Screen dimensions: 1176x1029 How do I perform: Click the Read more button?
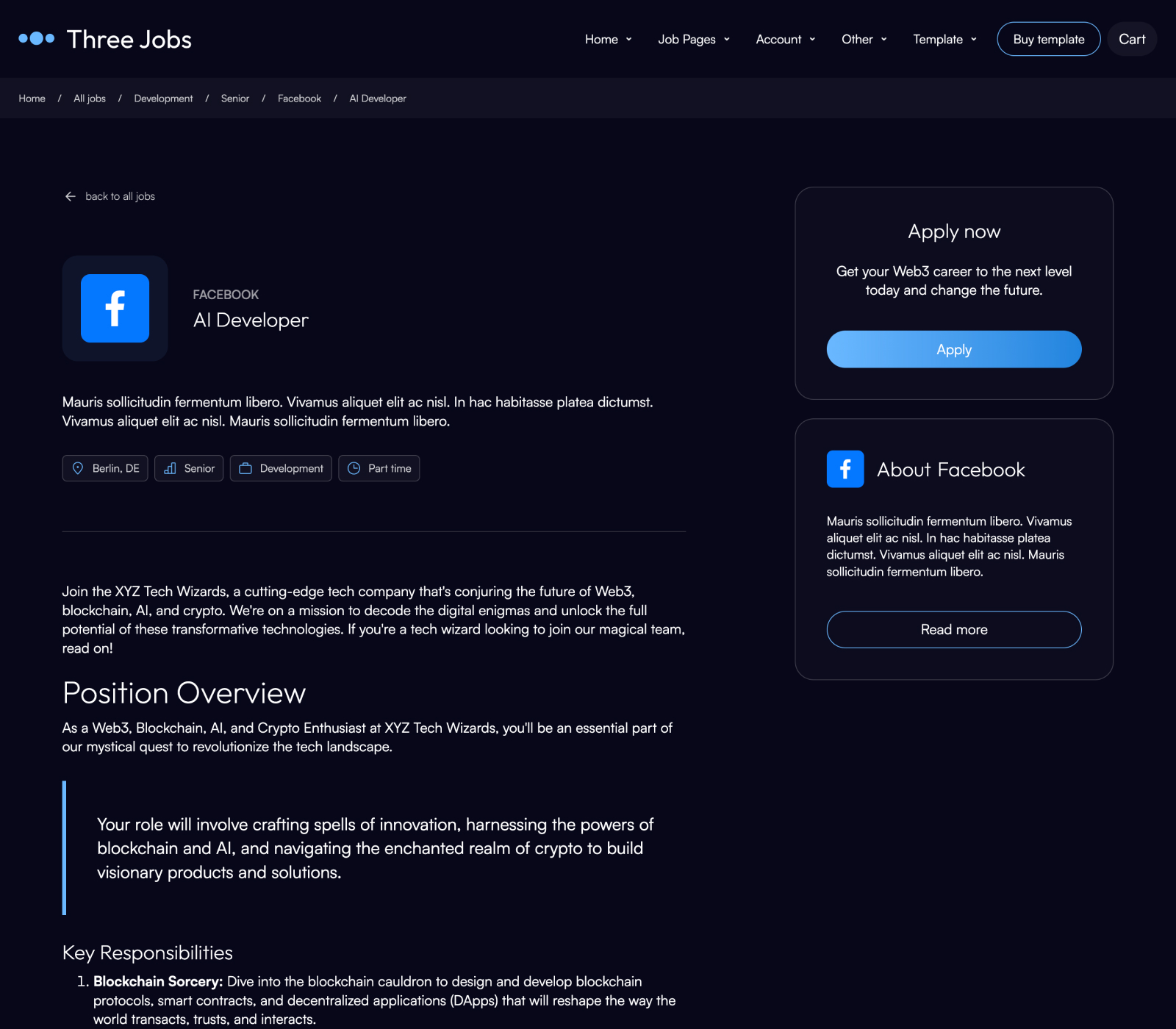[x=954, y=629]
